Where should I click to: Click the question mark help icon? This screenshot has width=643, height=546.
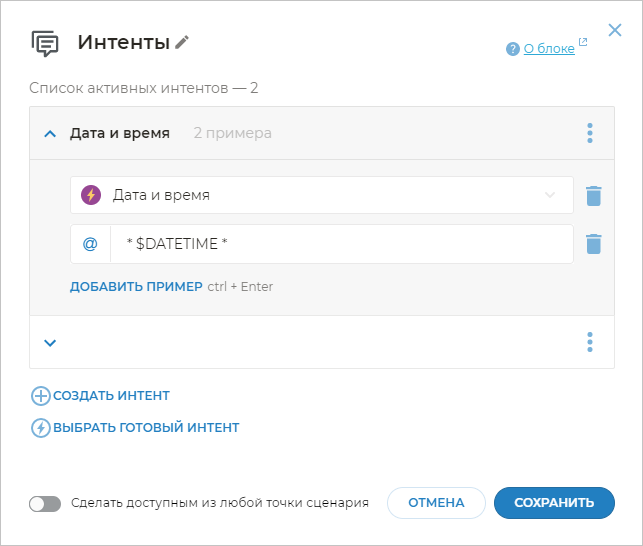tap(513, 48)
